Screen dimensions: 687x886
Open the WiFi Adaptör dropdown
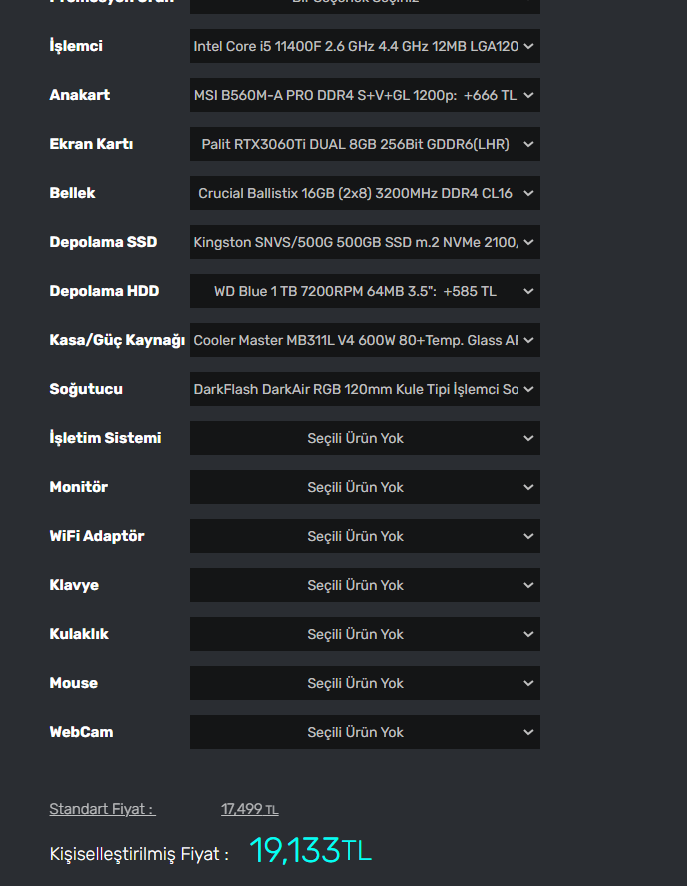(x=364, y=536)
